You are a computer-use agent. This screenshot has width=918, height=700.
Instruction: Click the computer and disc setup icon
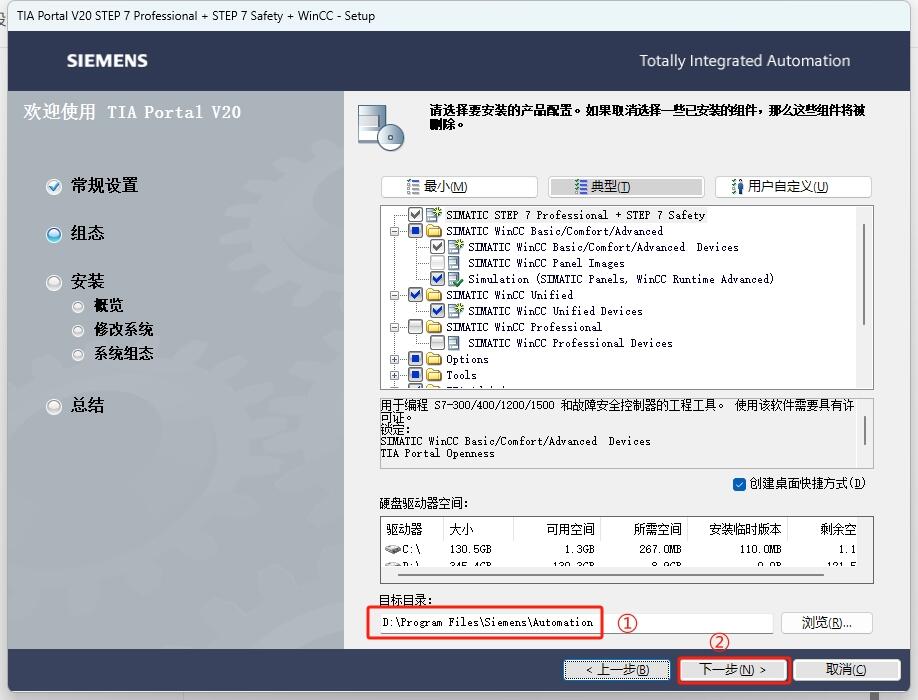tap(381, 128)
